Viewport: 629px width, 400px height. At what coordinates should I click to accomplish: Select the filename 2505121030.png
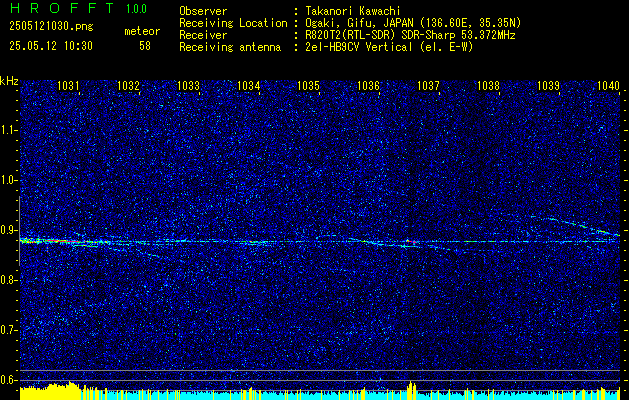pos(51,27)
